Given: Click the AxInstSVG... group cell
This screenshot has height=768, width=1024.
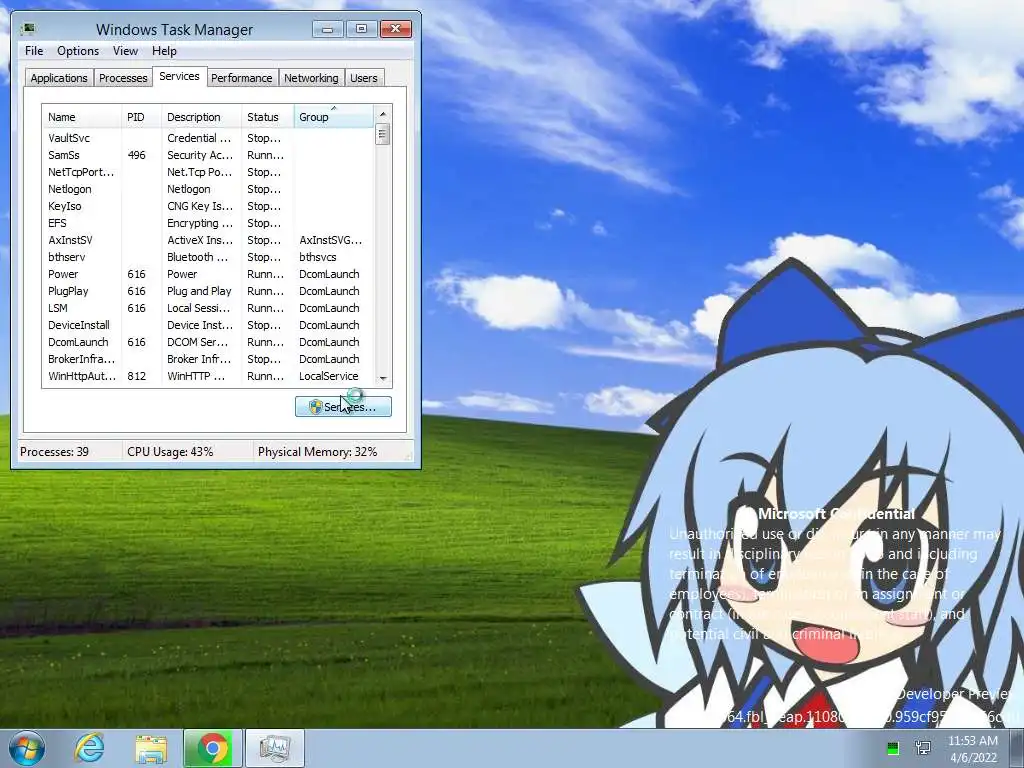Looking at the screenshot, I should click(330, 240).
